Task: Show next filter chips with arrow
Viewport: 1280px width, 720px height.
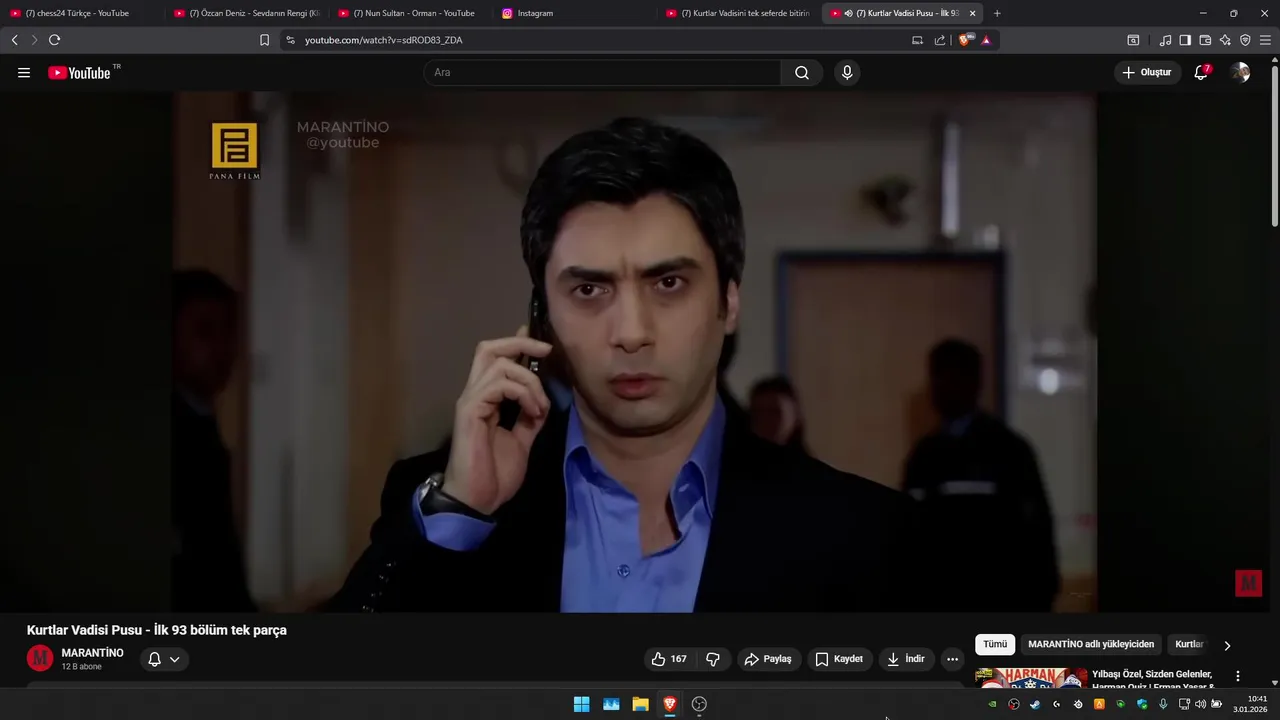Action: tap(1227, 645)
